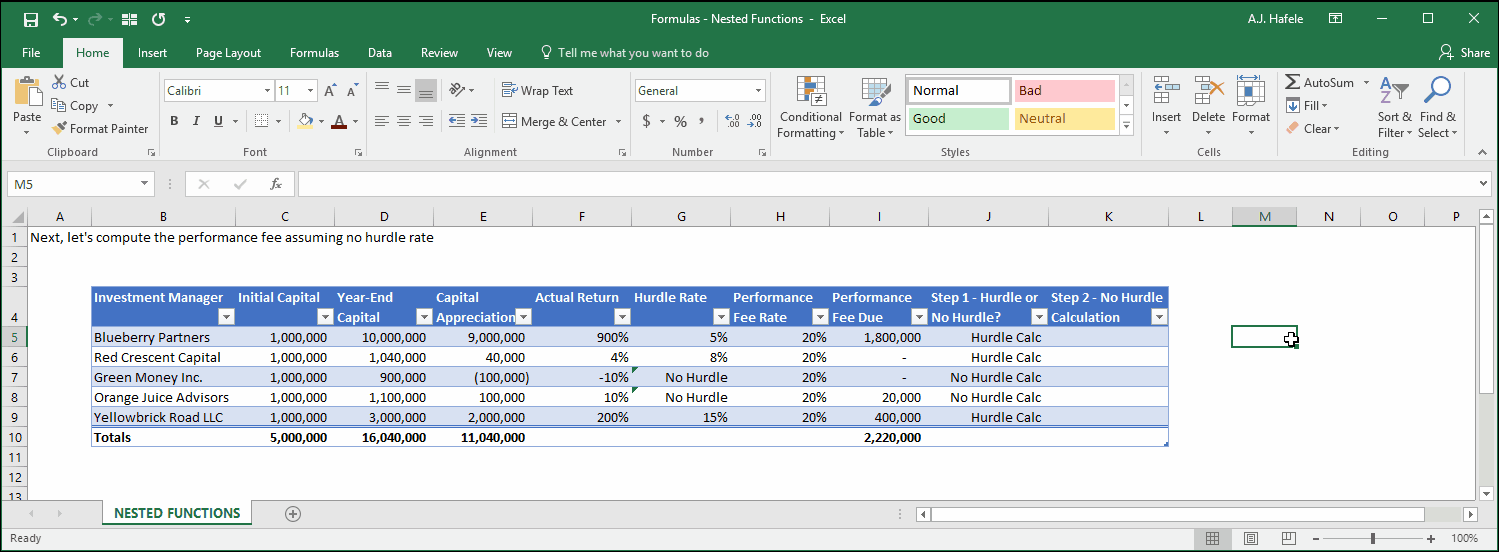The height and width of the screenshot is (552, 1499).
Task: Apply the Borders tool
Action: 261,121
